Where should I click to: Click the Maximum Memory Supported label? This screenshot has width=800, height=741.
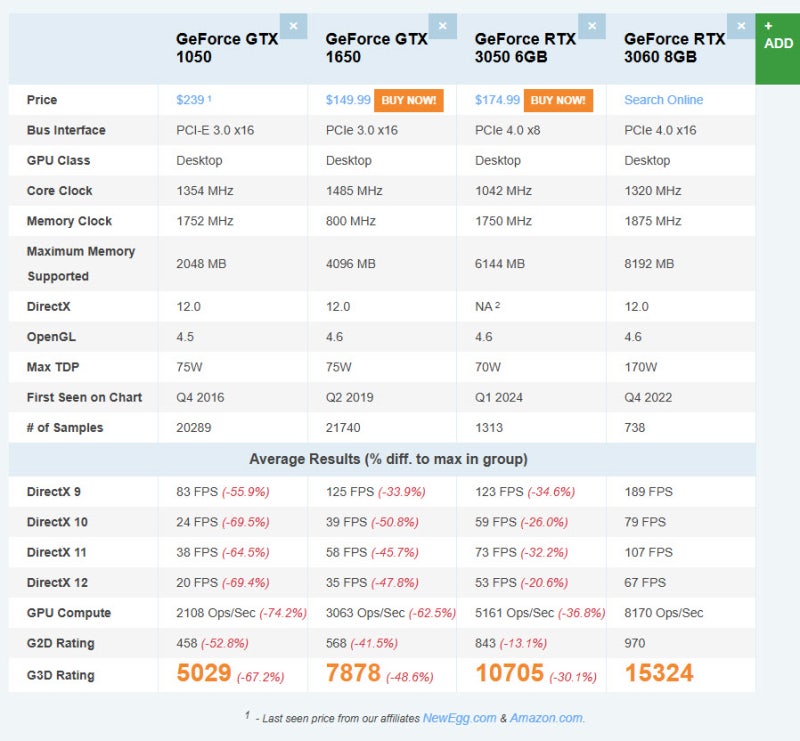pyautogui.click(x=81, y=264)
